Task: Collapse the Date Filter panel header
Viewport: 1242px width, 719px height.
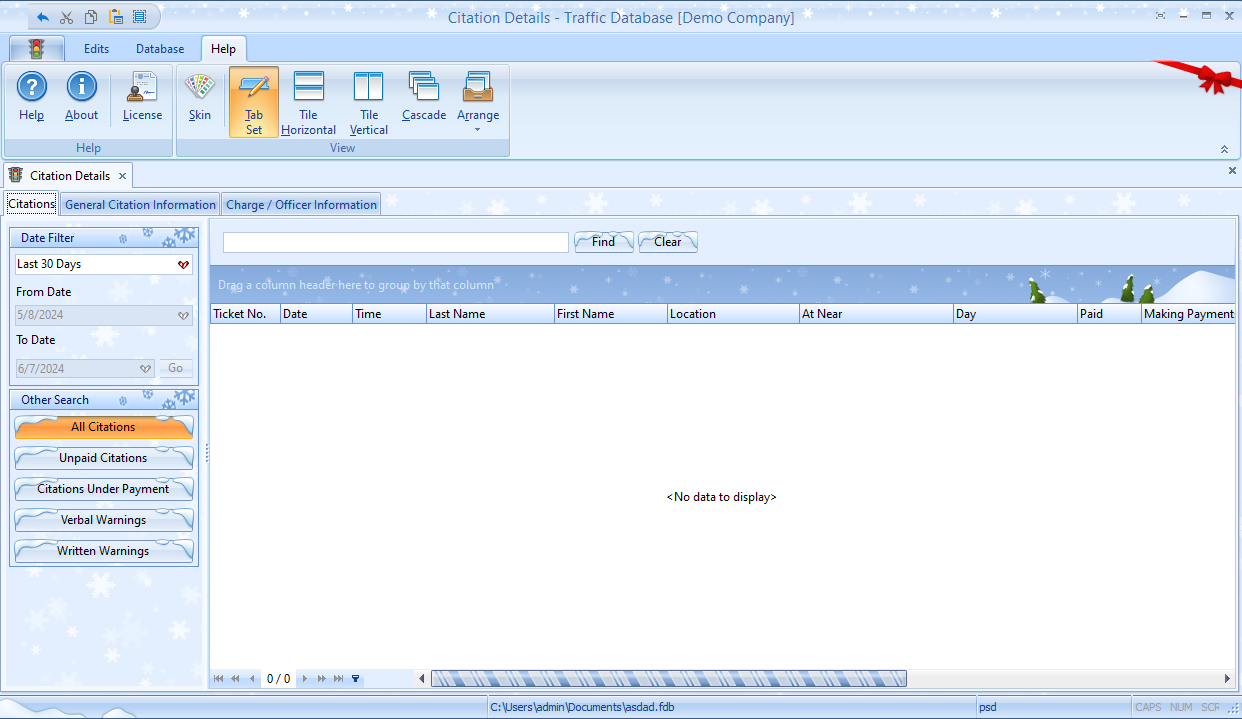Action: click(x=104, y=238)
